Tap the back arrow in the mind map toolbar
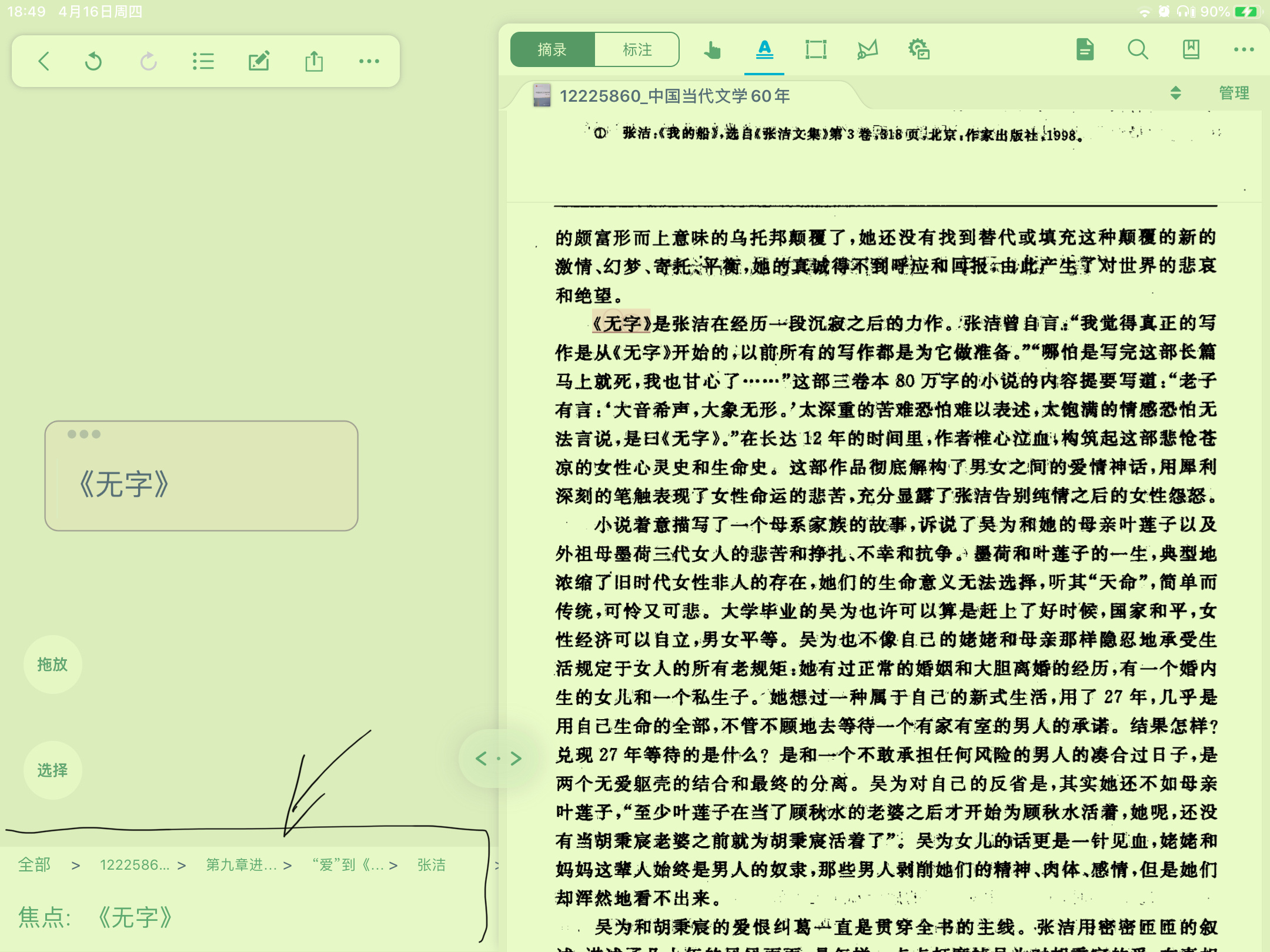This screenshot has width=1270, height=952. [44, 61]
